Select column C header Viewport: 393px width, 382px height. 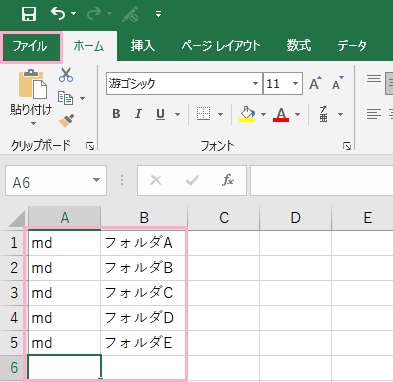tap(224, 218)
